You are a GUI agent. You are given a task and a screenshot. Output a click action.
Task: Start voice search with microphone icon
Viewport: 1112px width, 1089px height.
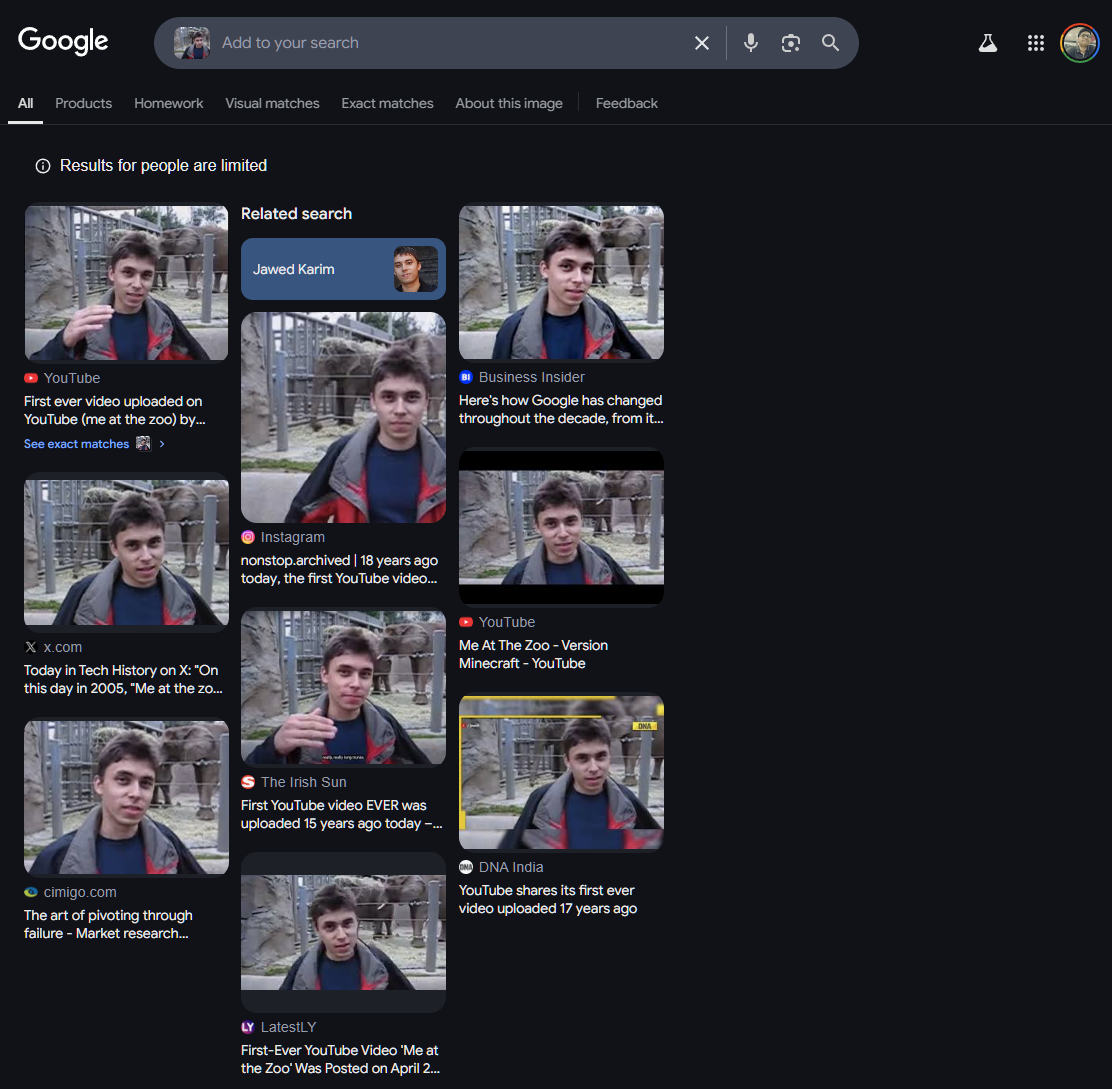pos(750,43)
